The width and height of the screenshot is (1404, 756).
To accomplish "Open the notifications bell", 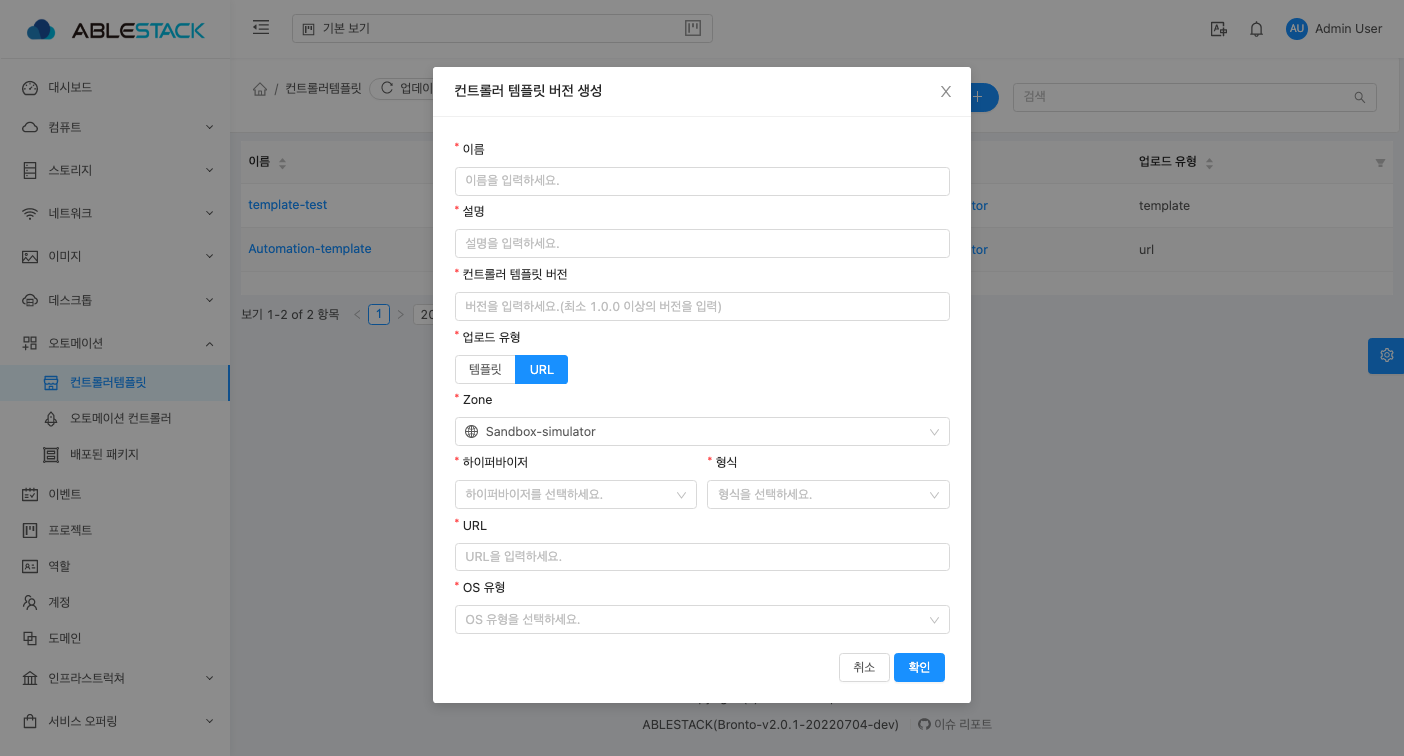I will point(1256,29).
